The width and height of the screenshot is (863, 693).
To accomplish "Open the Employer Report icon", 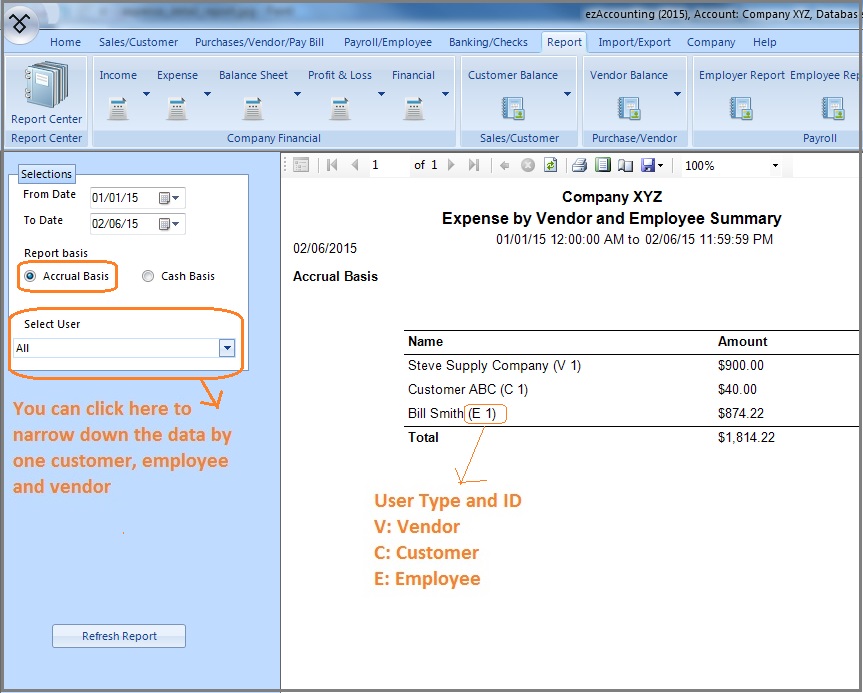I will 741,108.
